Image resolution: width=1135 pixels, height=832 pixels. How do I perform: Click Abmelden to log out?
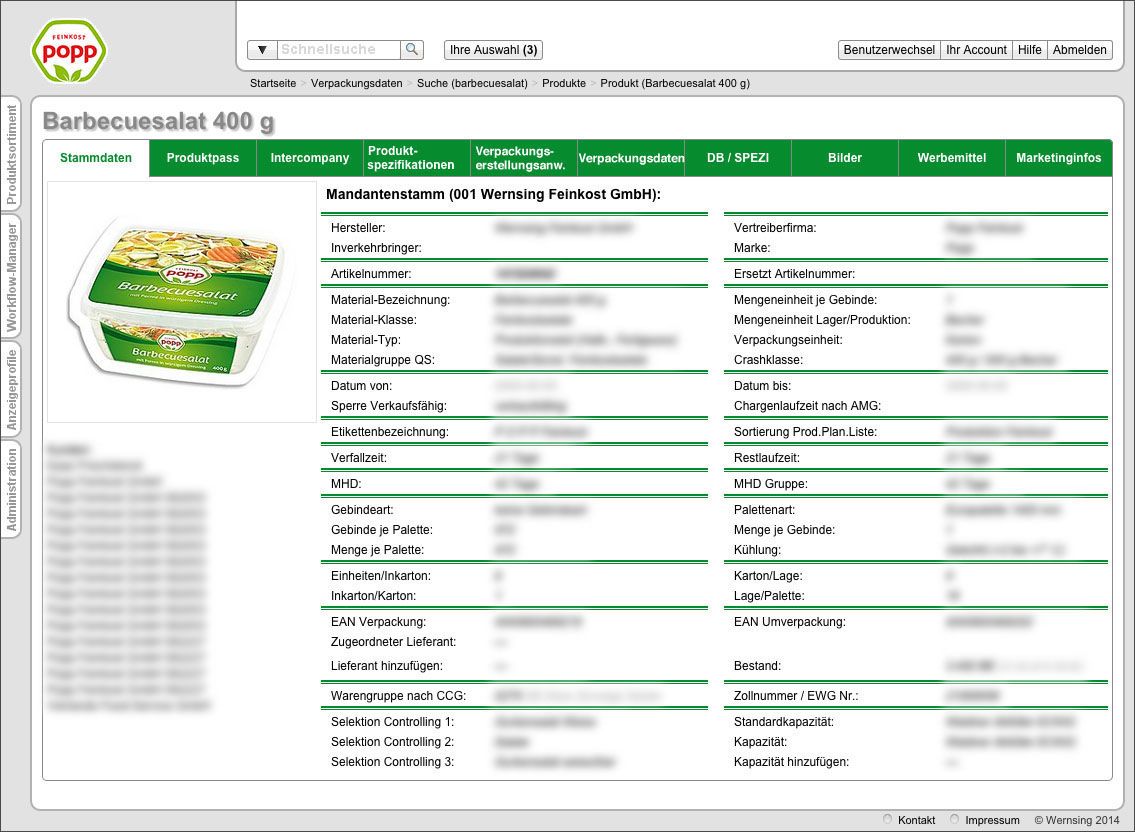click(1079, 49)
